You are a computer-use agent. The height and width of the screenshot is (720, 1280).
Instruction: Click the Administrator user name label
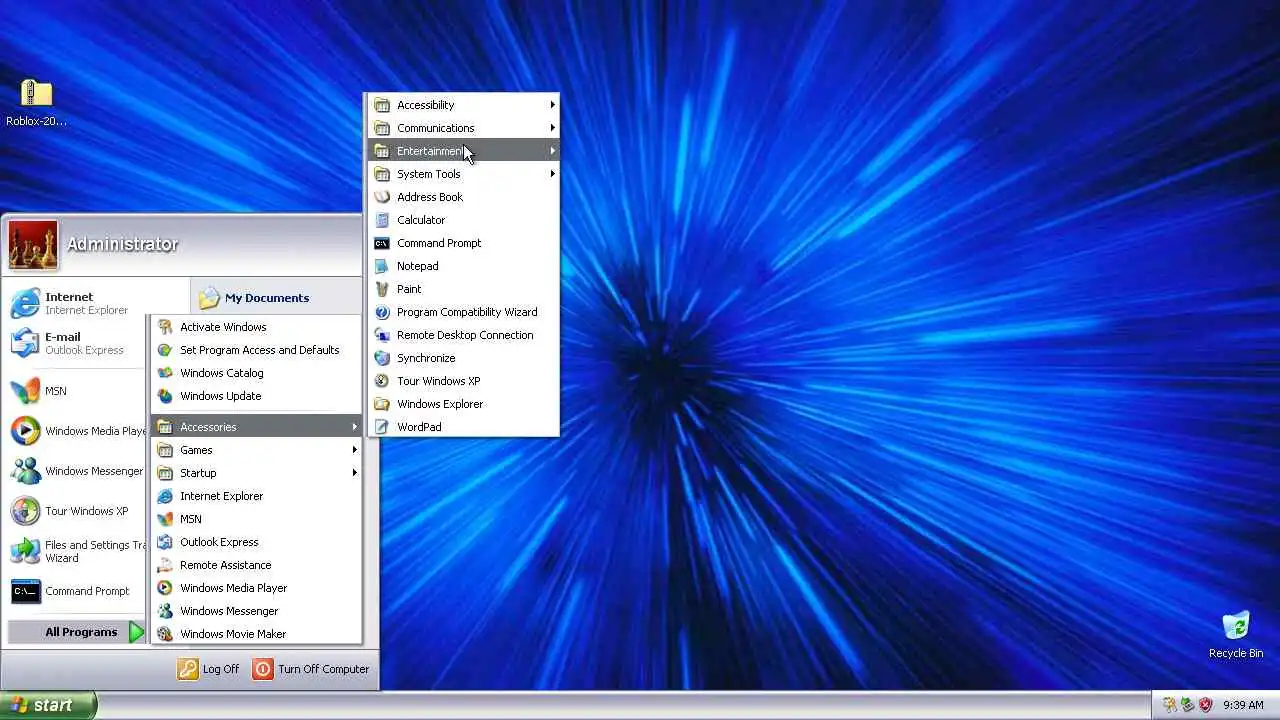point(122,244)
